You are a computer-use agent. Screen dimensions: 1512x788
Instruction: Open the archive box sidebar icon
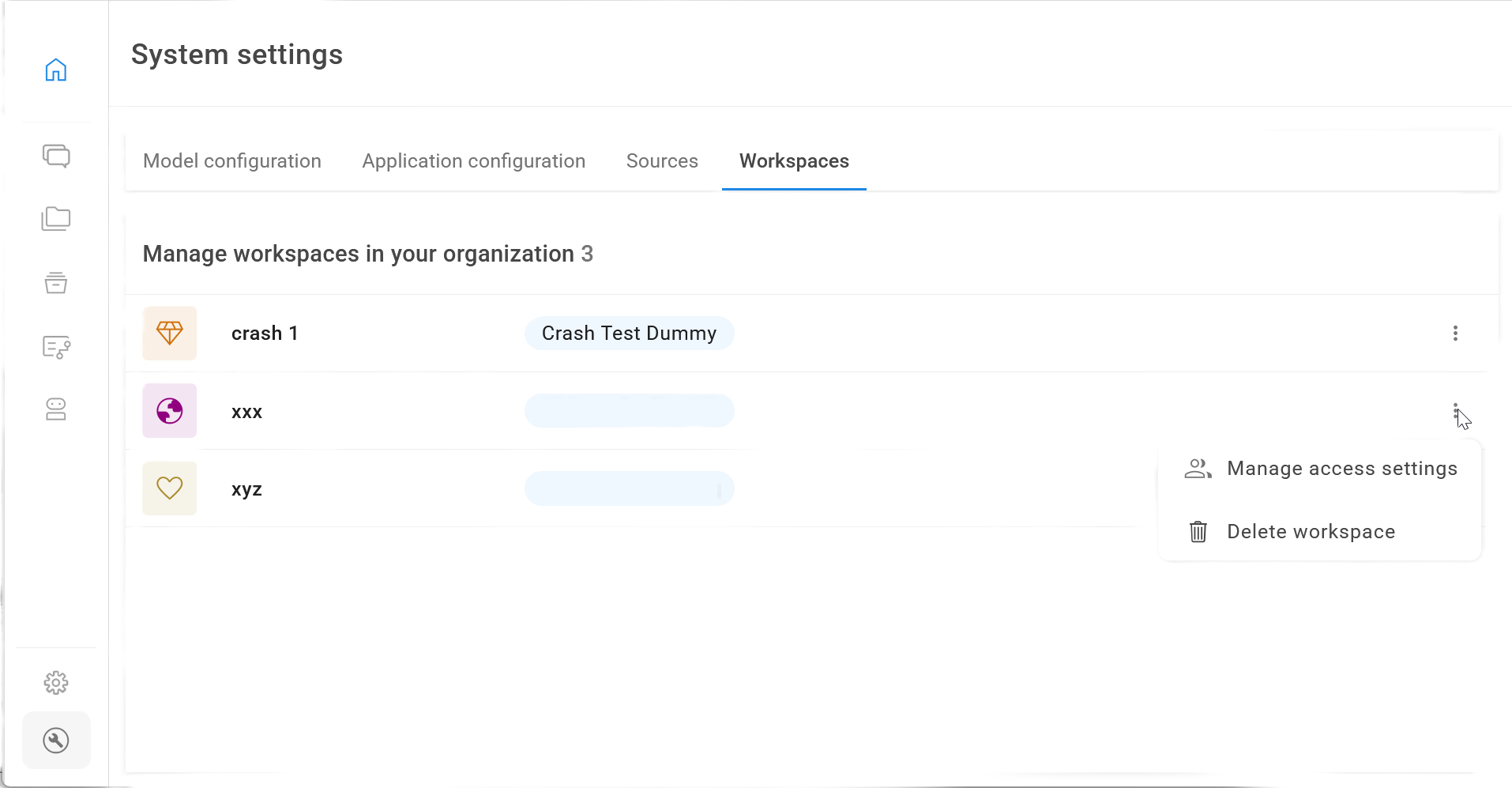pos(56,282)
